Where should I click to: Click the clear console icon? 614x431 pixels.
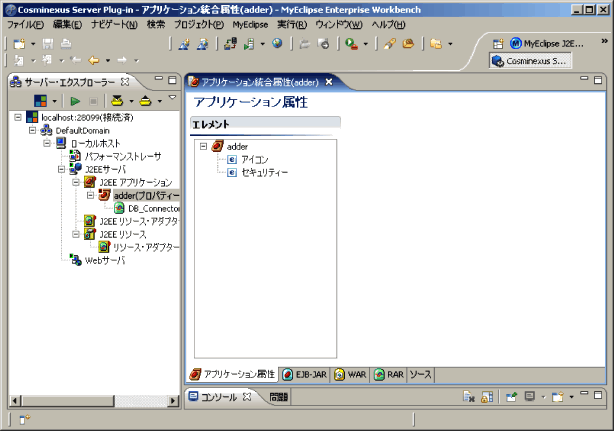468,397
